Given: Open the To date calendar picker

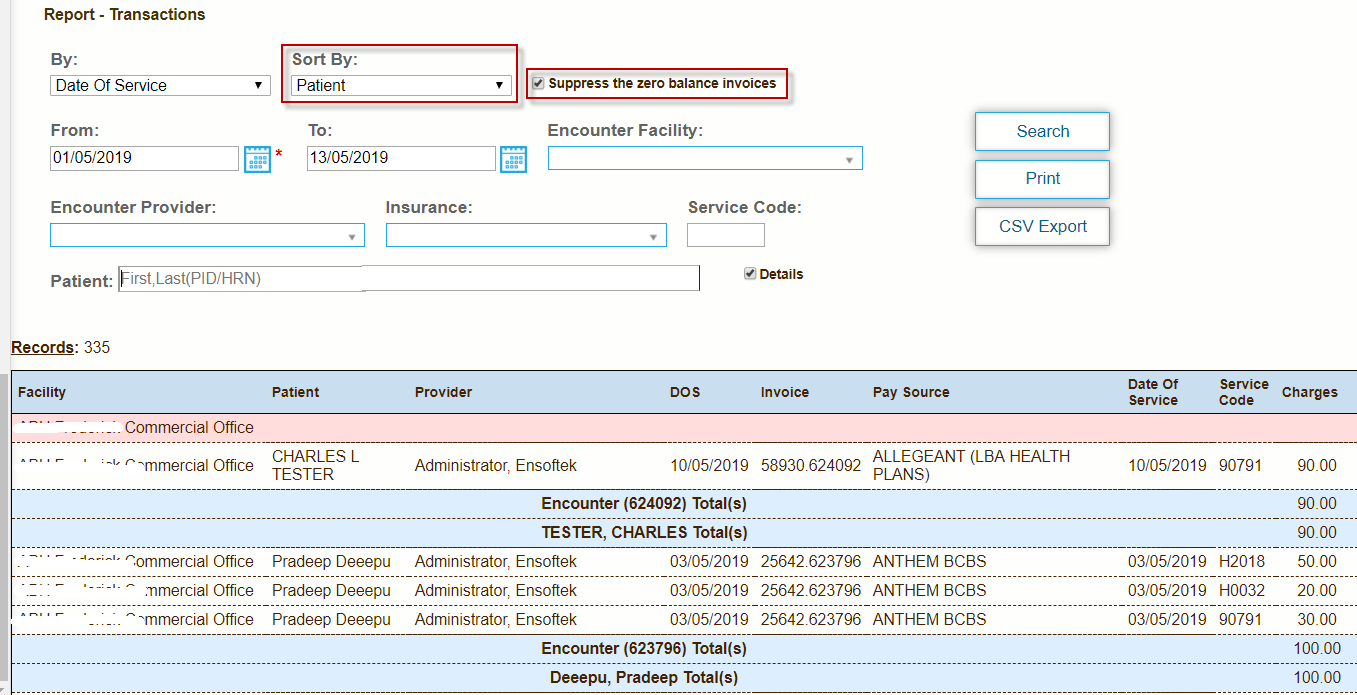Looking at the screenshot, I should (x=513, y=159).
